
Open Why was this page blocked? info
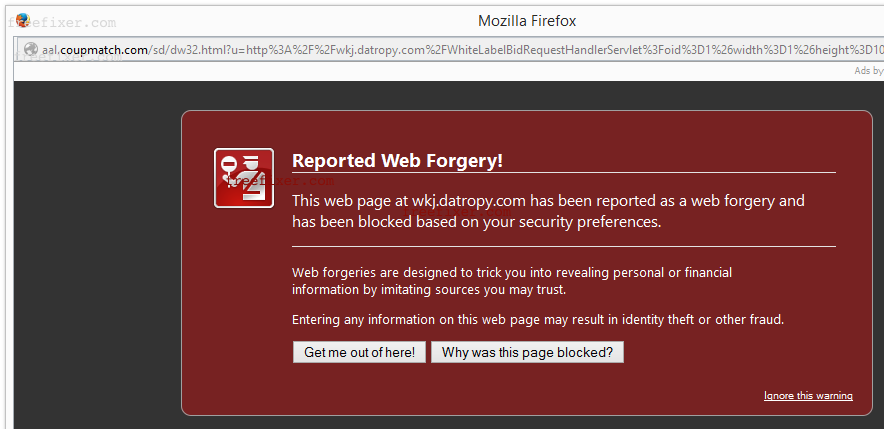[x=527, y=352]
